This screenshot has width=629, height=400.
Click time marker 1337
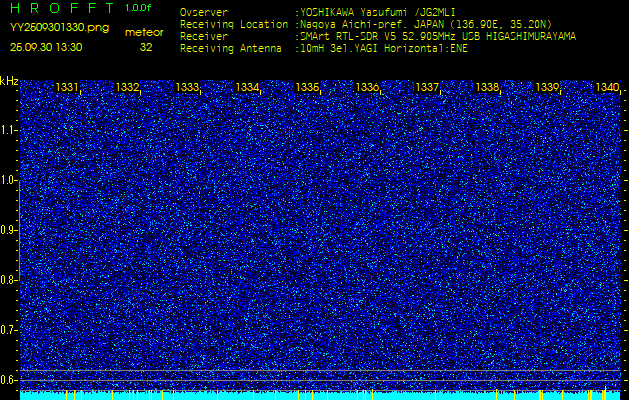point(427,87)
